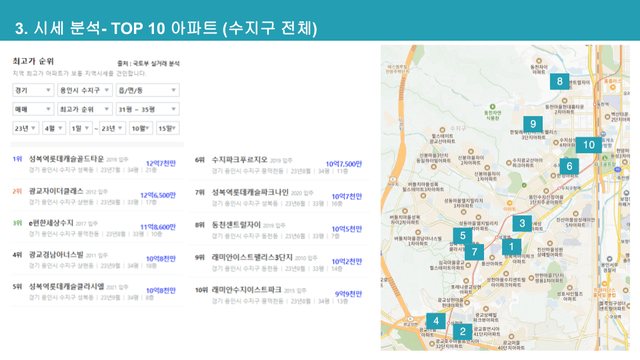Click the 12억6,500만 price
Image resolution: width=640 pixels, height=360 pixels.
[158, 195]
